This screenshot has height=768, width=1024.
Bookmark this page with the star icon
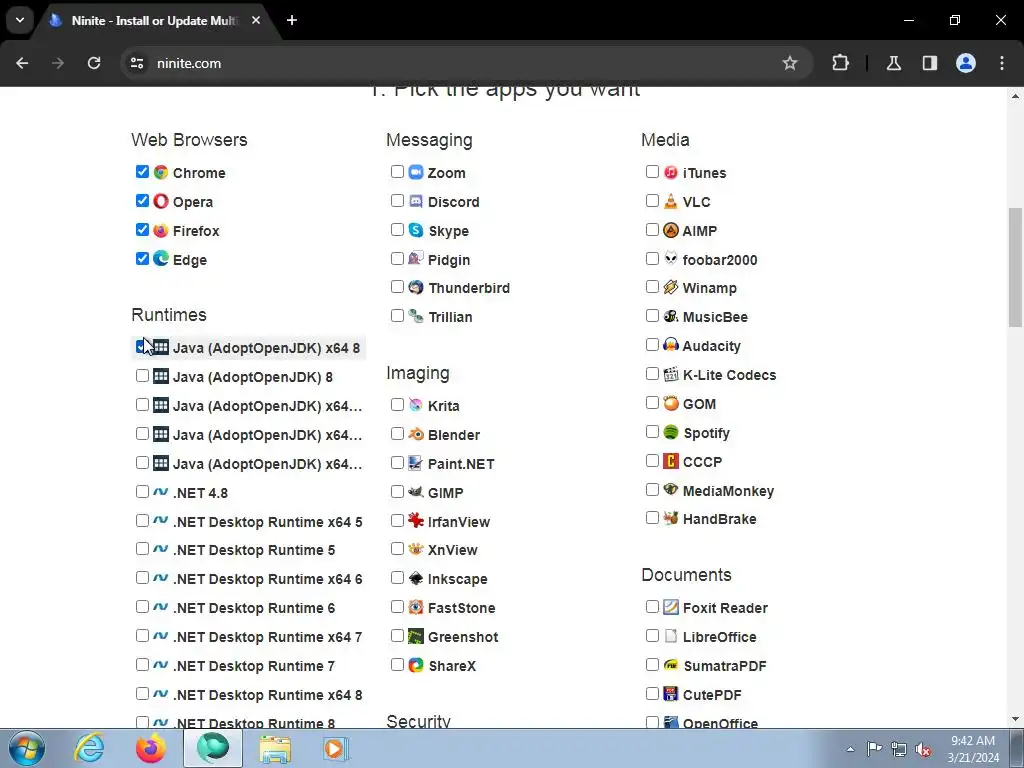click(x=790, y=63)
